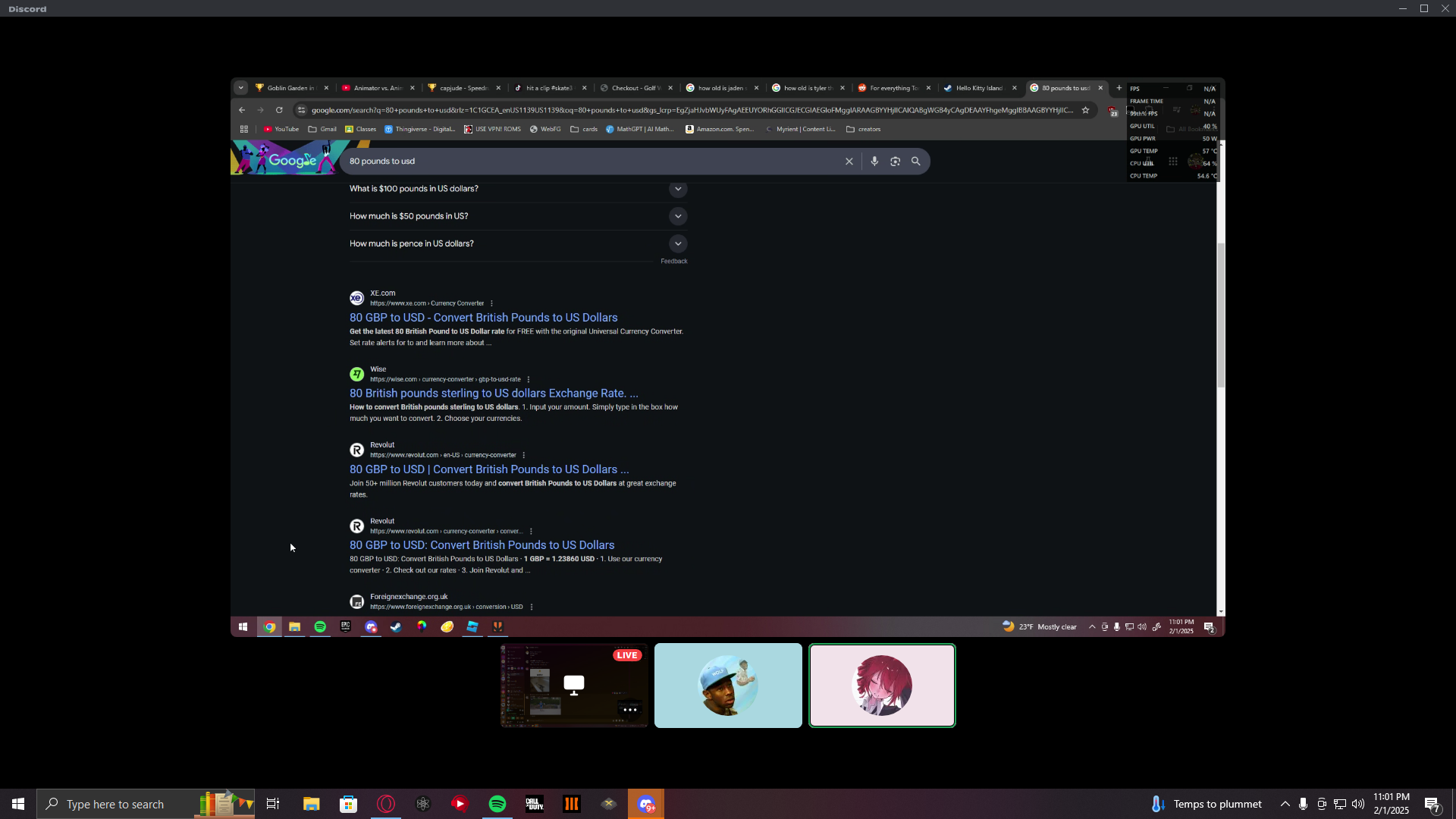Click the LIVE stream preview thumbnail
Image resolution: width=1456 pixels, height=819 pixels.
[574, 686]
